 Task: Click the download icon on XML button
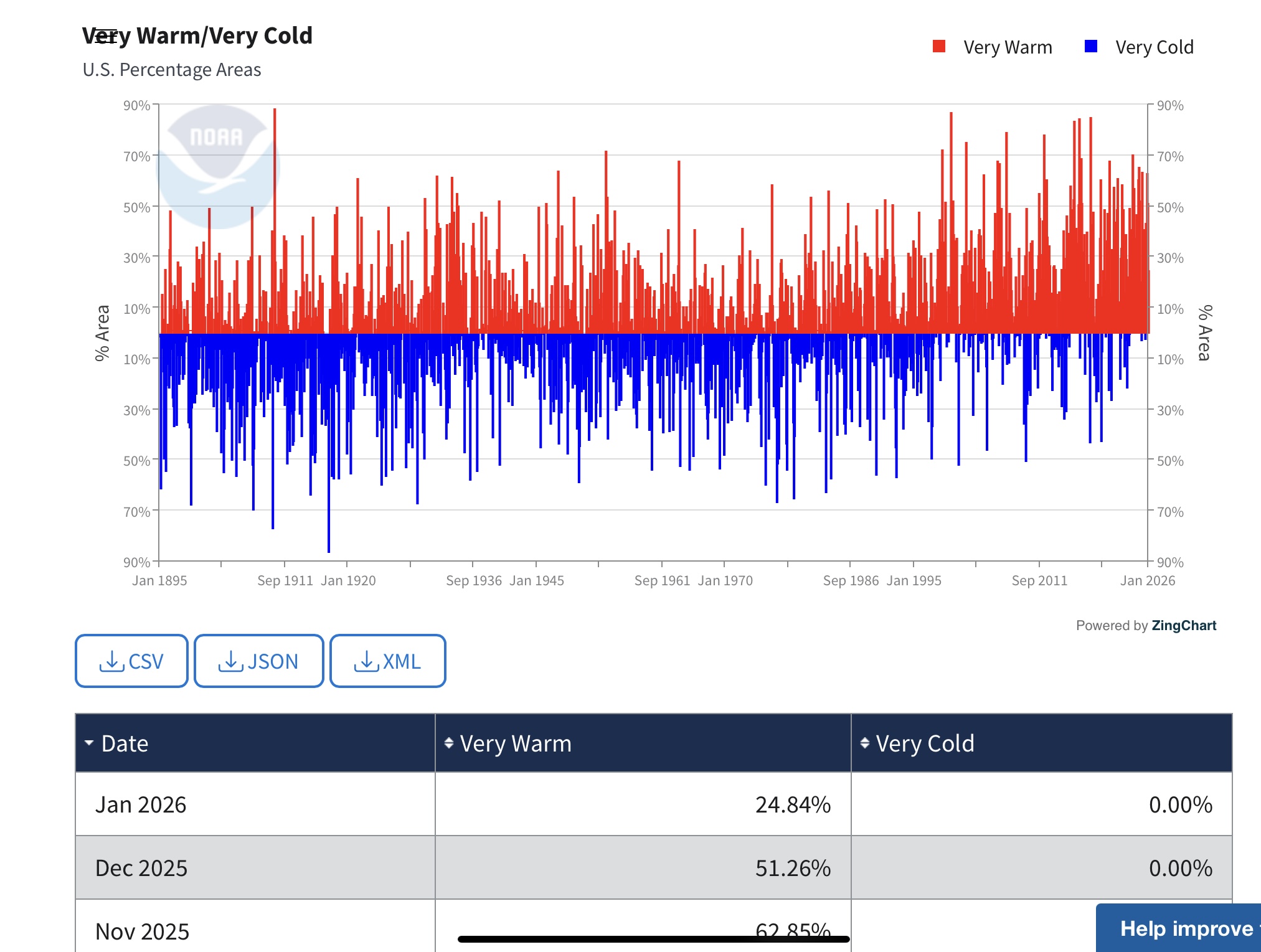point(367,661)
